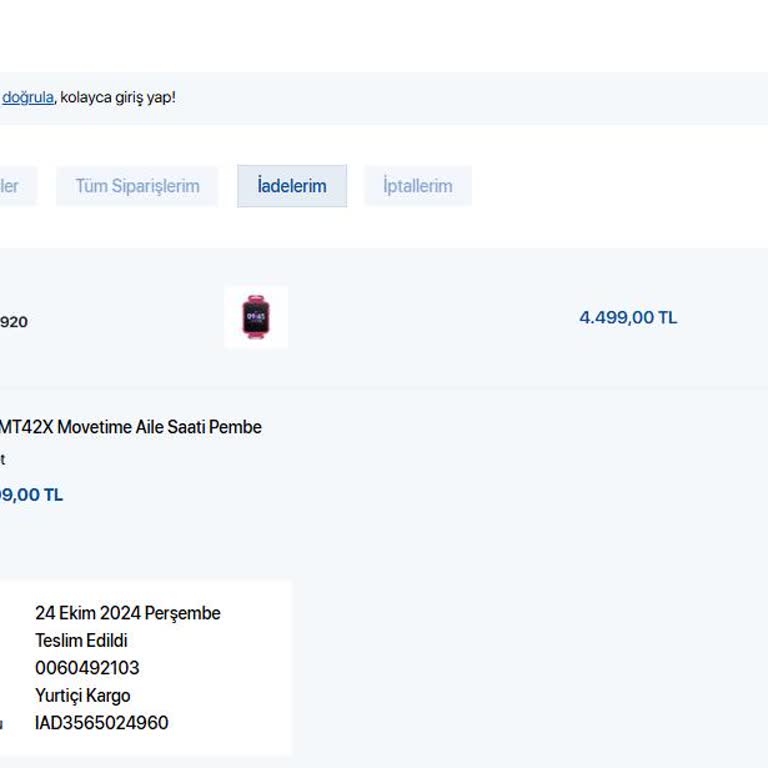Select the İadelerim tab
768x768 pixels.
click(292, 186)
